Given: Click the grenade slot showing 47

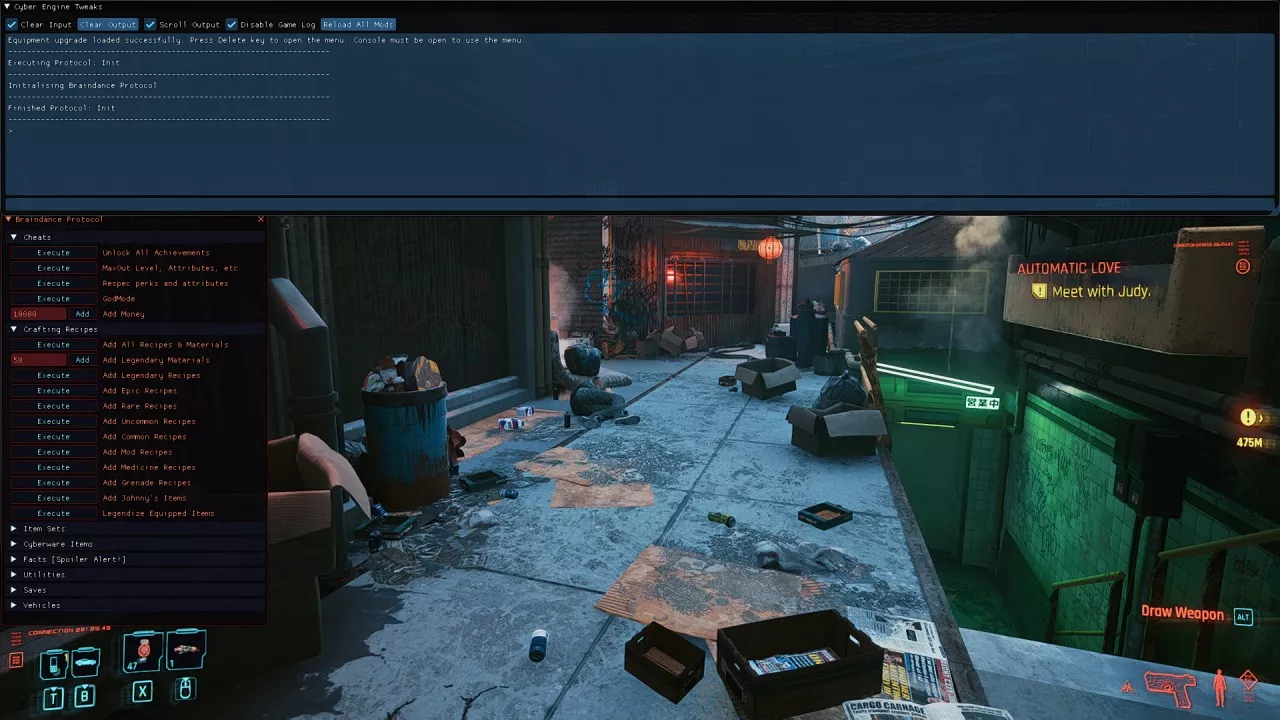Looking at the screenshot, I should pos(143,652).
